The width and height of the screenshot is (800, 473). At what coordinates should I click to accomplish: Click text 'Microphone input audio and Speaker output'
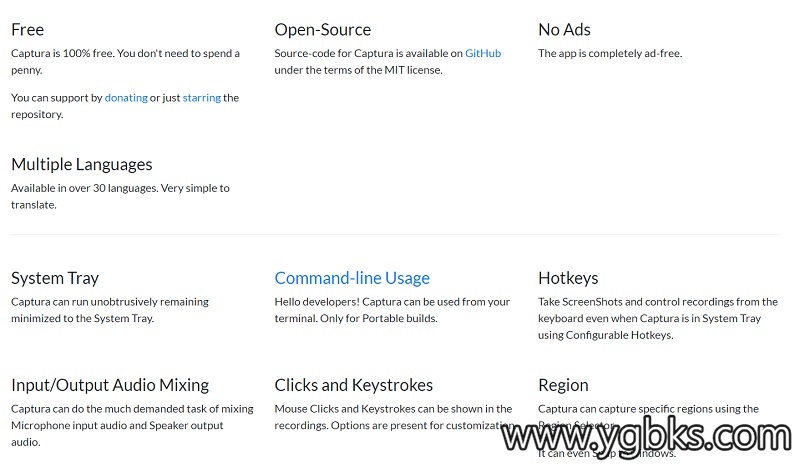pos(117,426)
